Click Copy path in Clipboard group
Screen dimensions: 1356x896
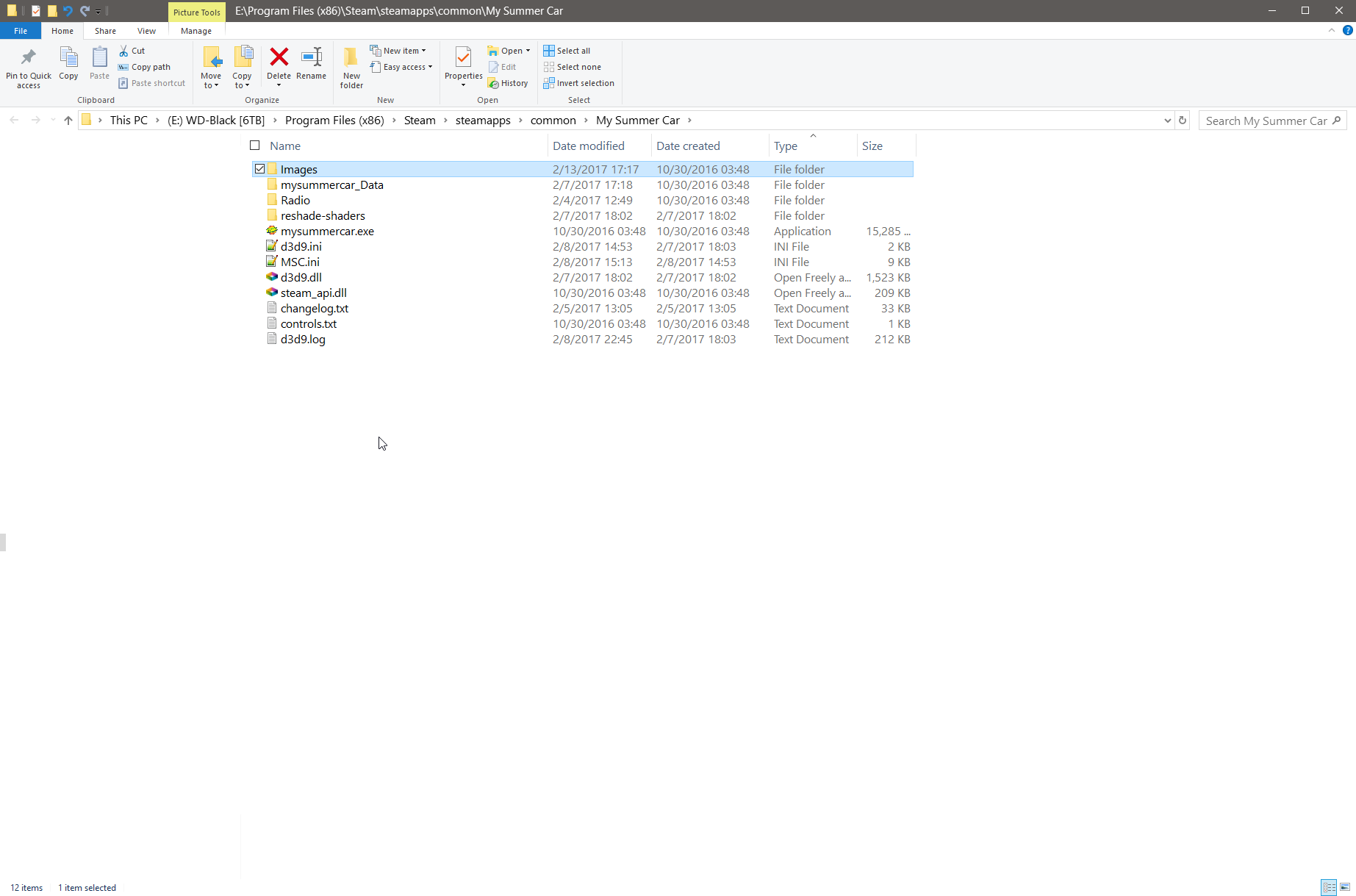[x=144, y=67]
